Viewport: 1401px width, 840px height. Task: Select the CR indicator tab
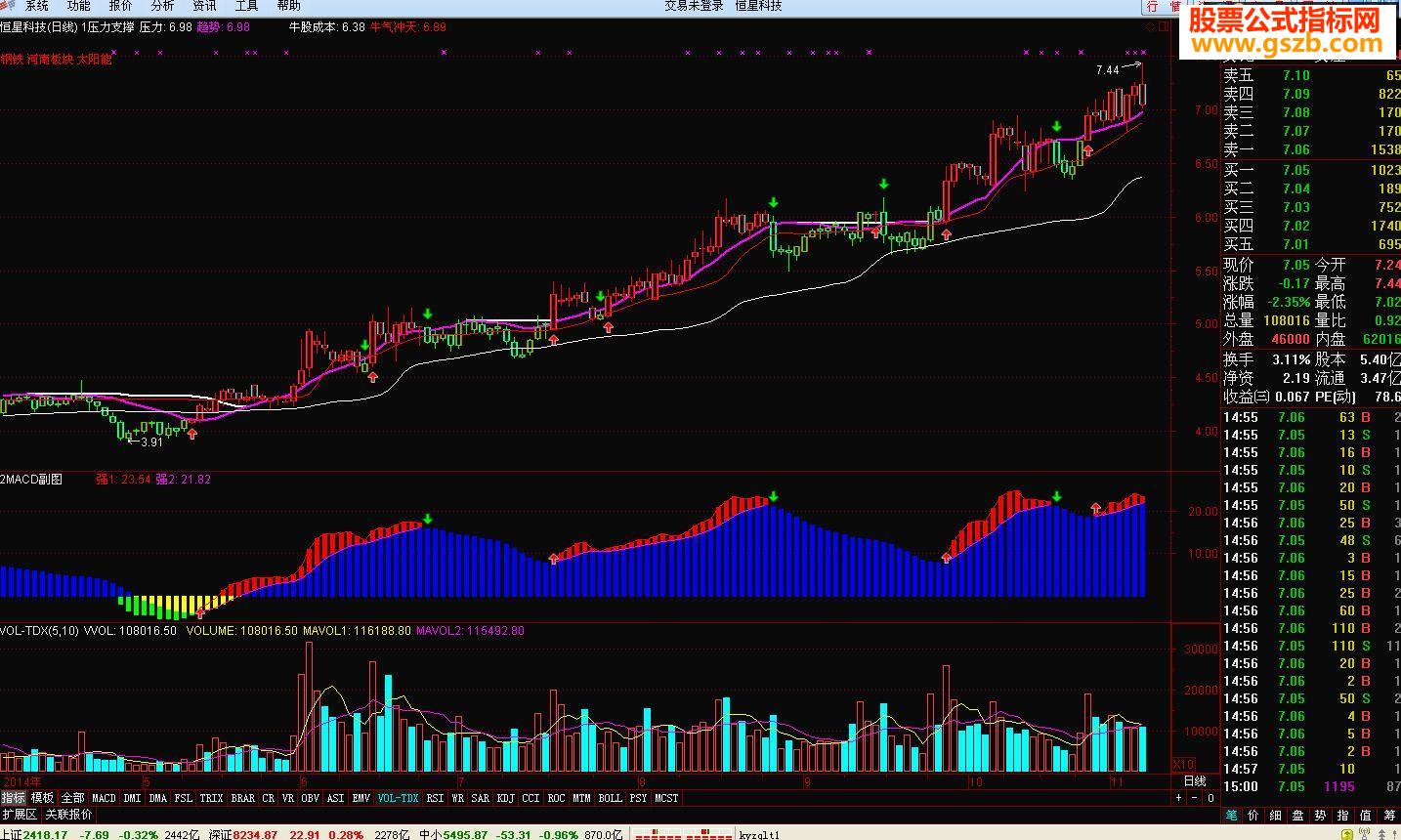click(268, 798)
